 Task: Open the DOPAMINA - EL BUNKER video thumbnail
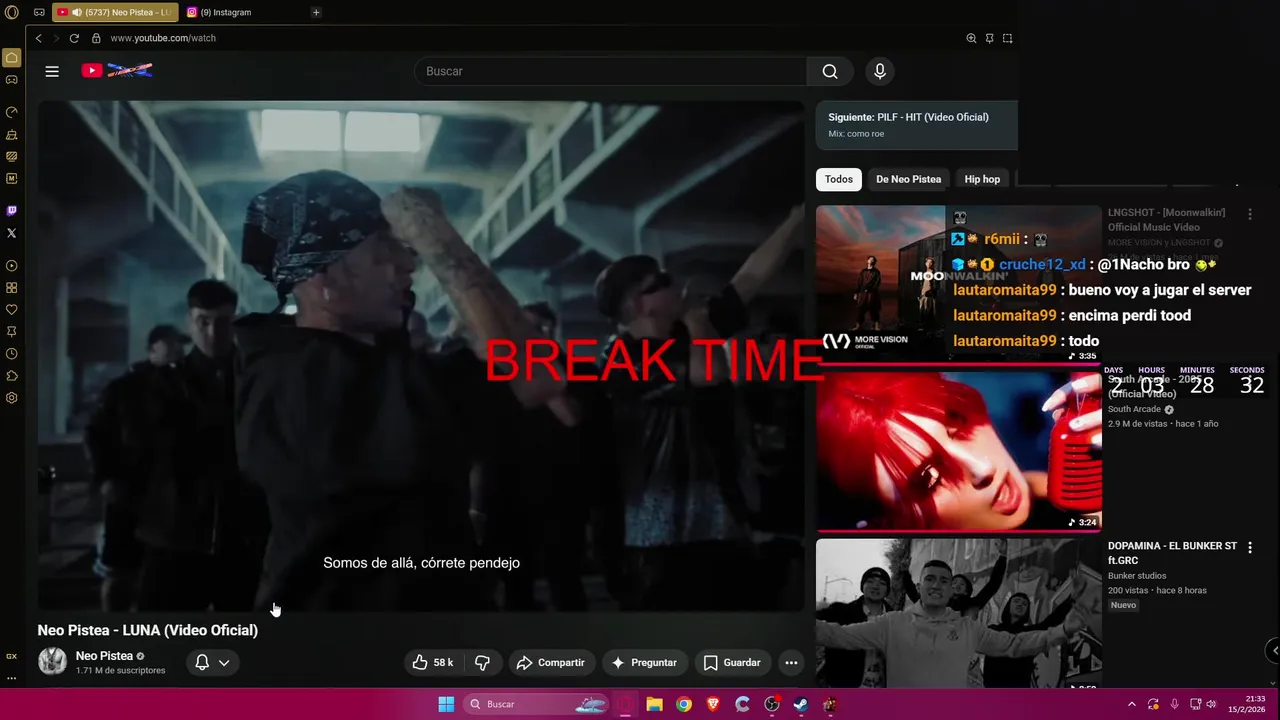(x=959, y=613)
